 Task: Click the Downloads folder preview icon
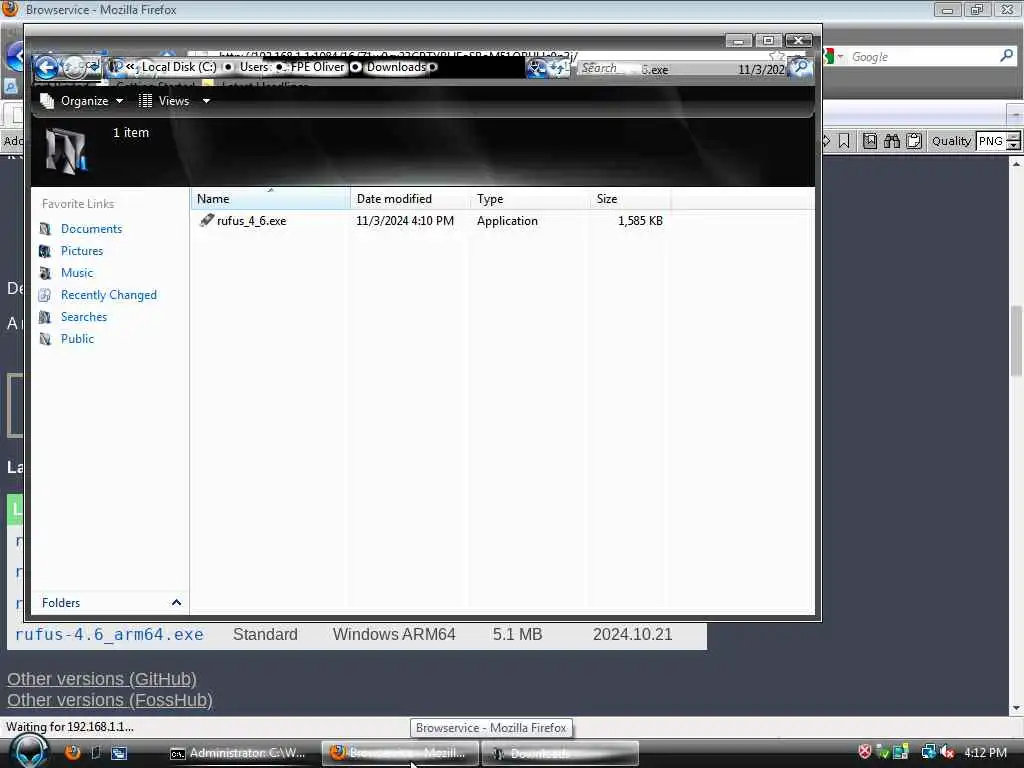point(66,150)
